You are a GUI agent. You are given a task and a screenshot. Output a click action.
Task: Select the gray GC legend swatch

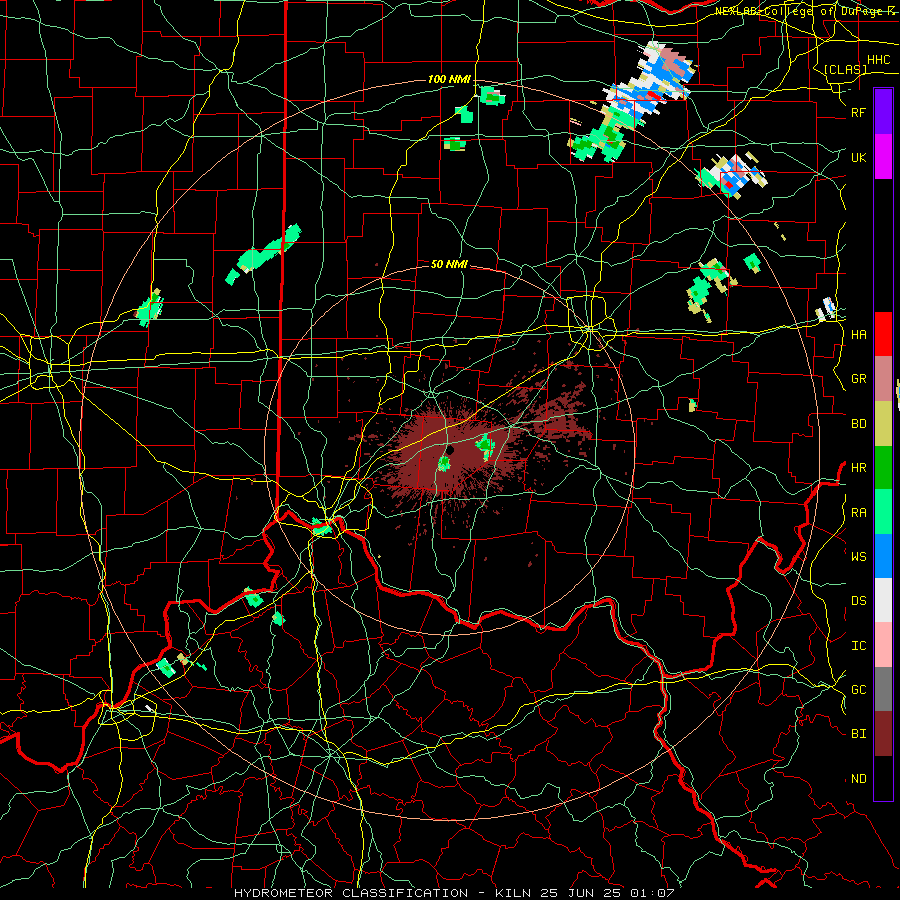pos(883,689)
